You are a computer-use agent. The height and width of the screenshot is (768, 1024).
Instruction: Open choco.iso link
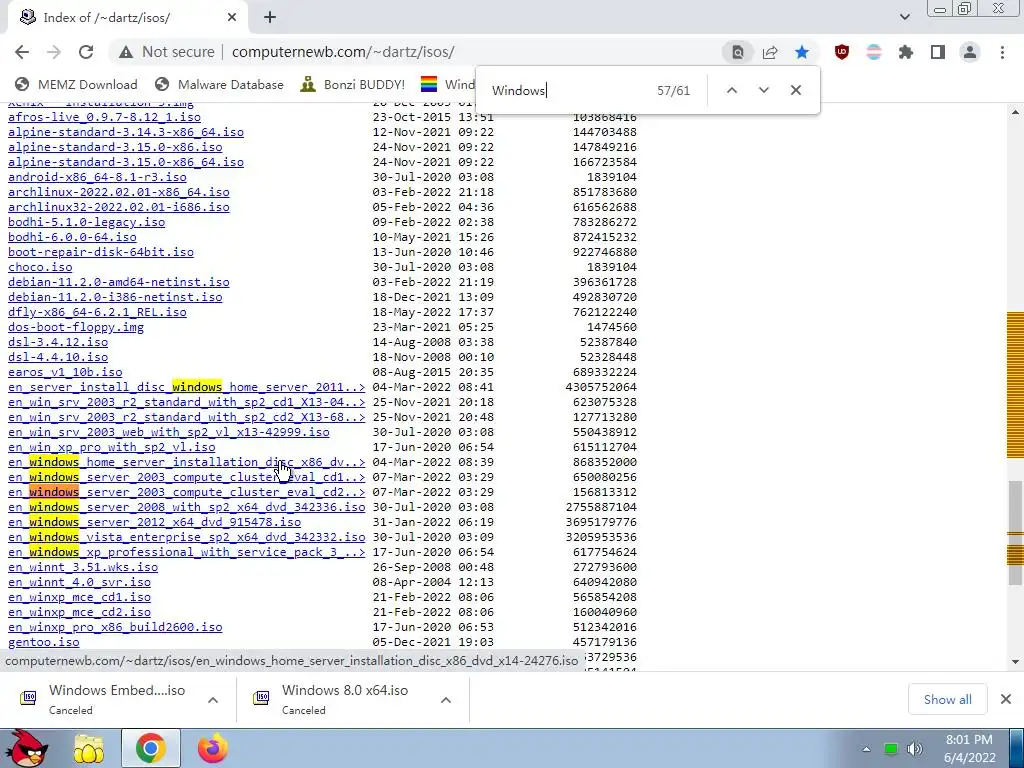pyautogui.click(x=40, y=268)
